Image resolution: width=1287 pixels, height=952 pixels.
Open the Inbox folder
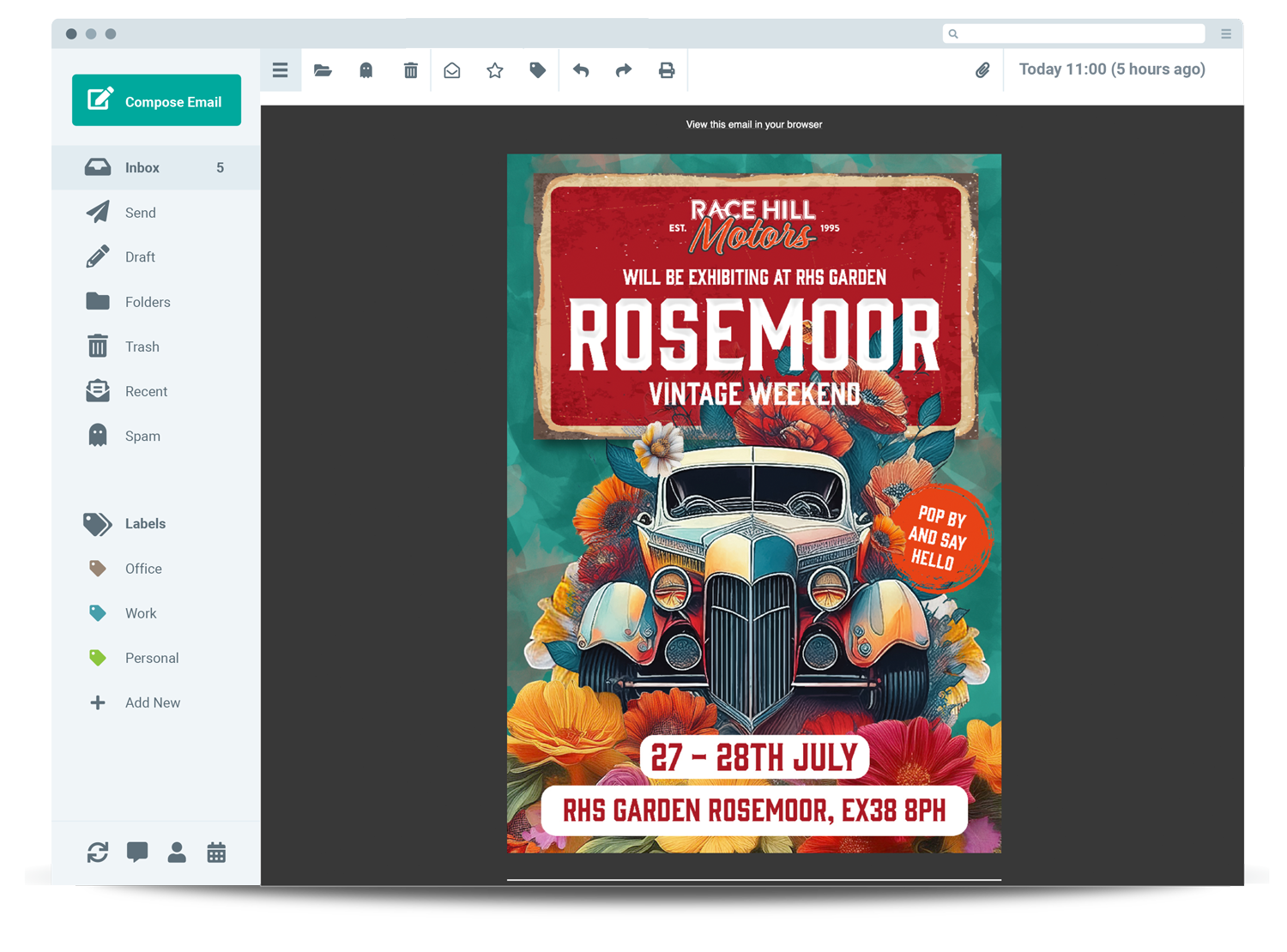tap(142, 168)
